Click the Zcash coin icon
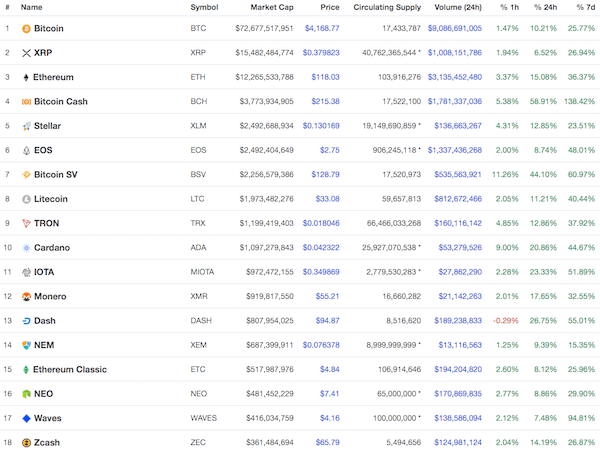 point(26,443)
